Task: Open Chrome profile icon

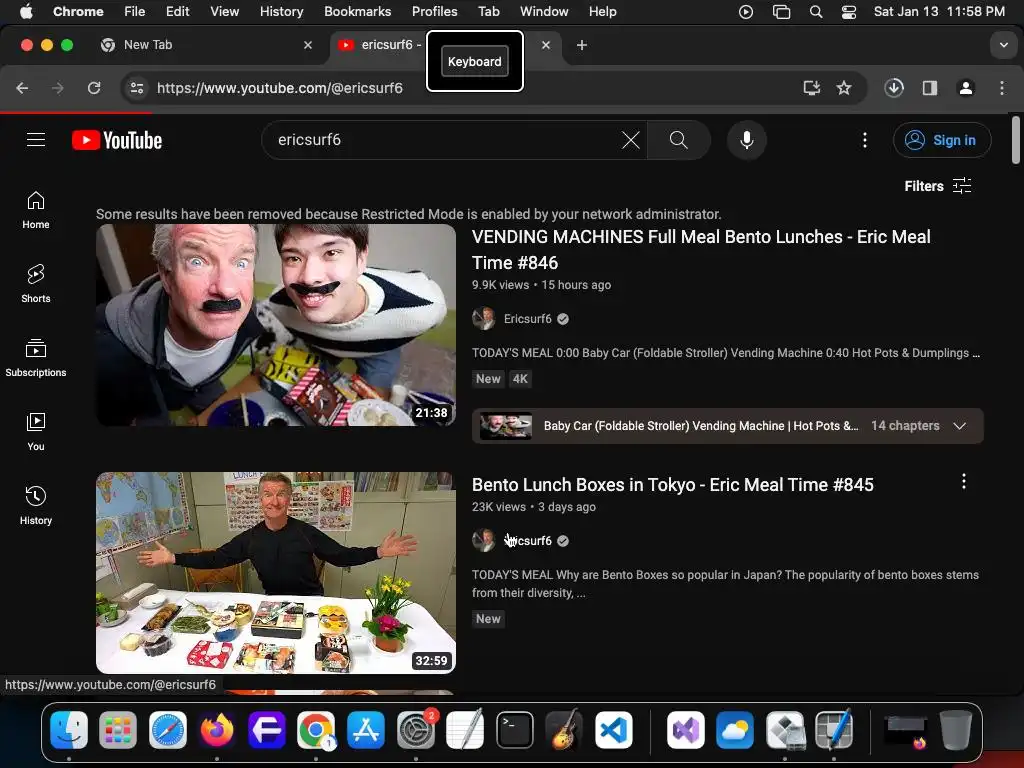Action: 966,88
